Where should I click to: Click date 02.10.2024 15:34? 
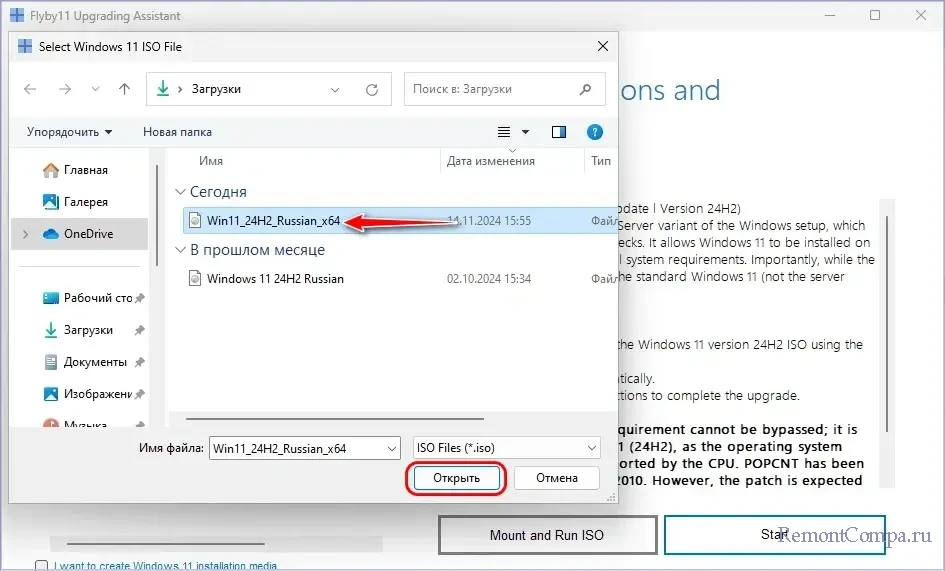(489, 279)
